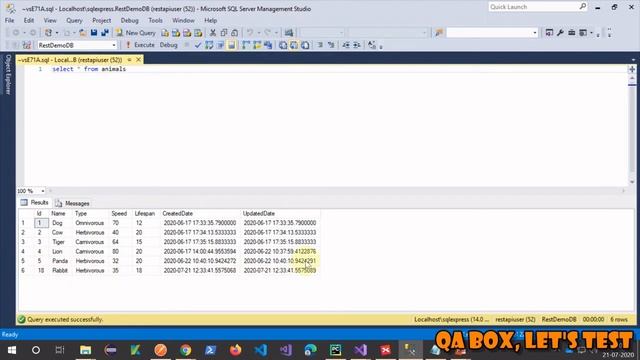Open the Project menu

[x=101, y=20]
